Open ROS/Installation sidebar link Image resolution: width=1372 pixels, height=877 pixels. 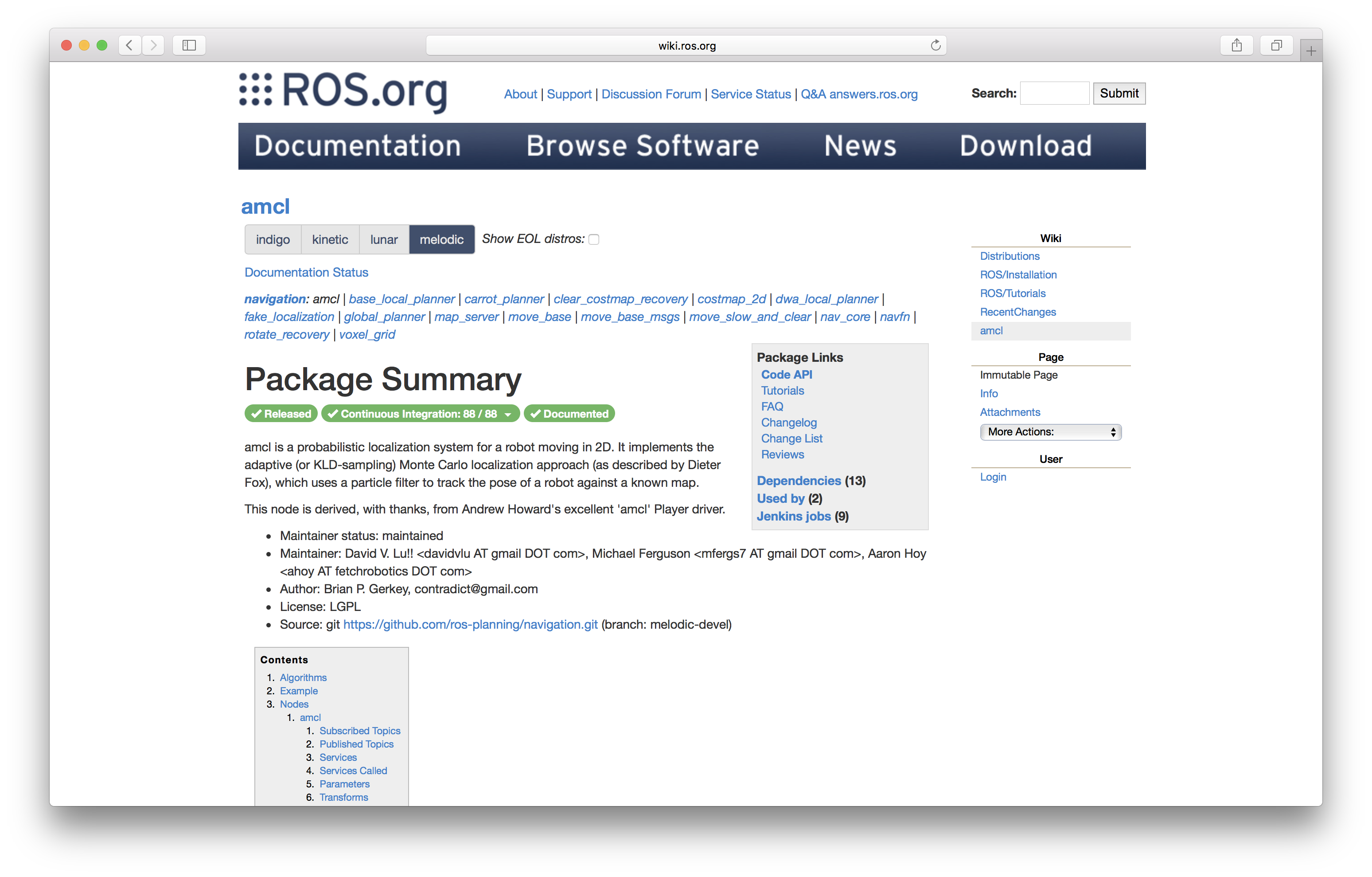[1017, 275]
